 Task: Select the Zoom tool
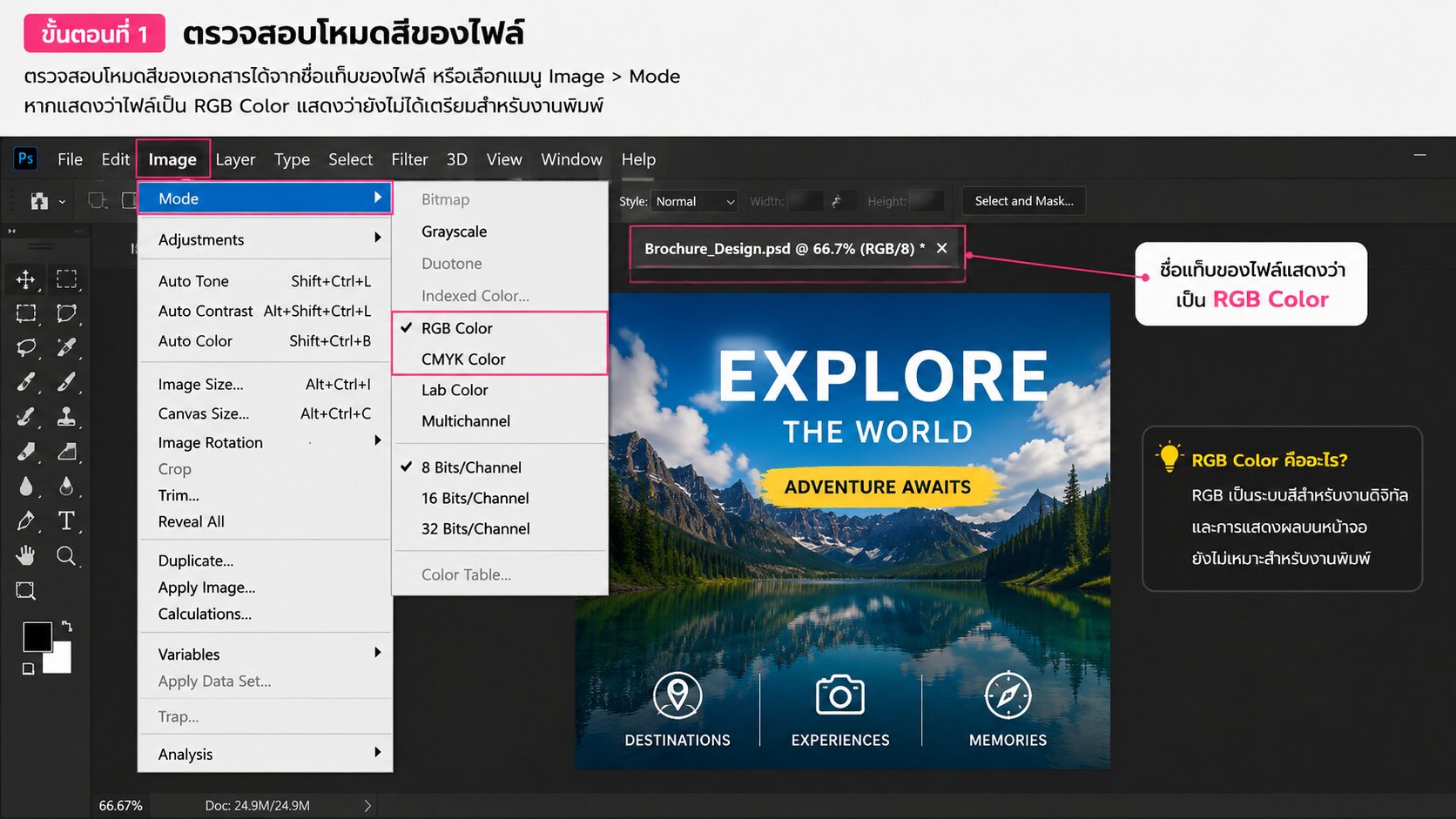click(x=66, y=556)
